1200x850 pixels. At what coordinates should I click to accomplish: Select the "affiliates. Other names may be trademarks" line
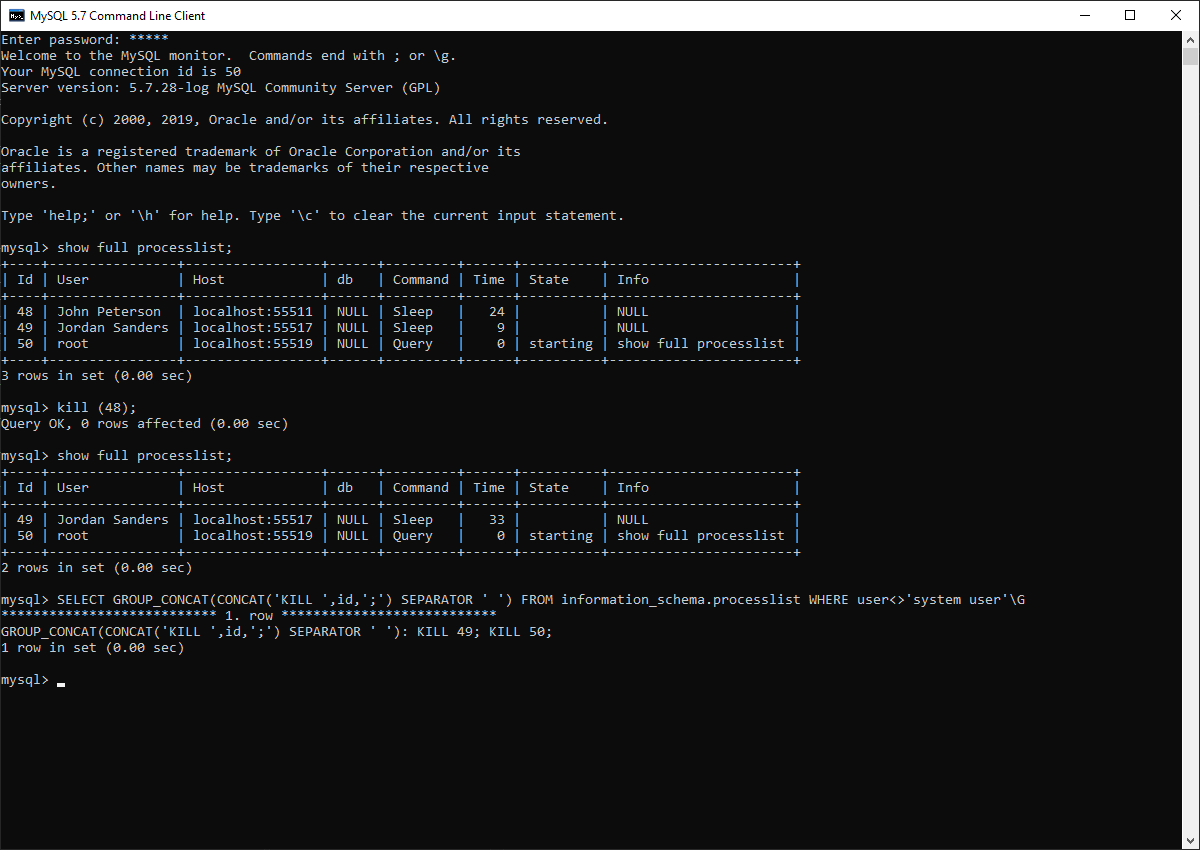click(x=245, y=168)
